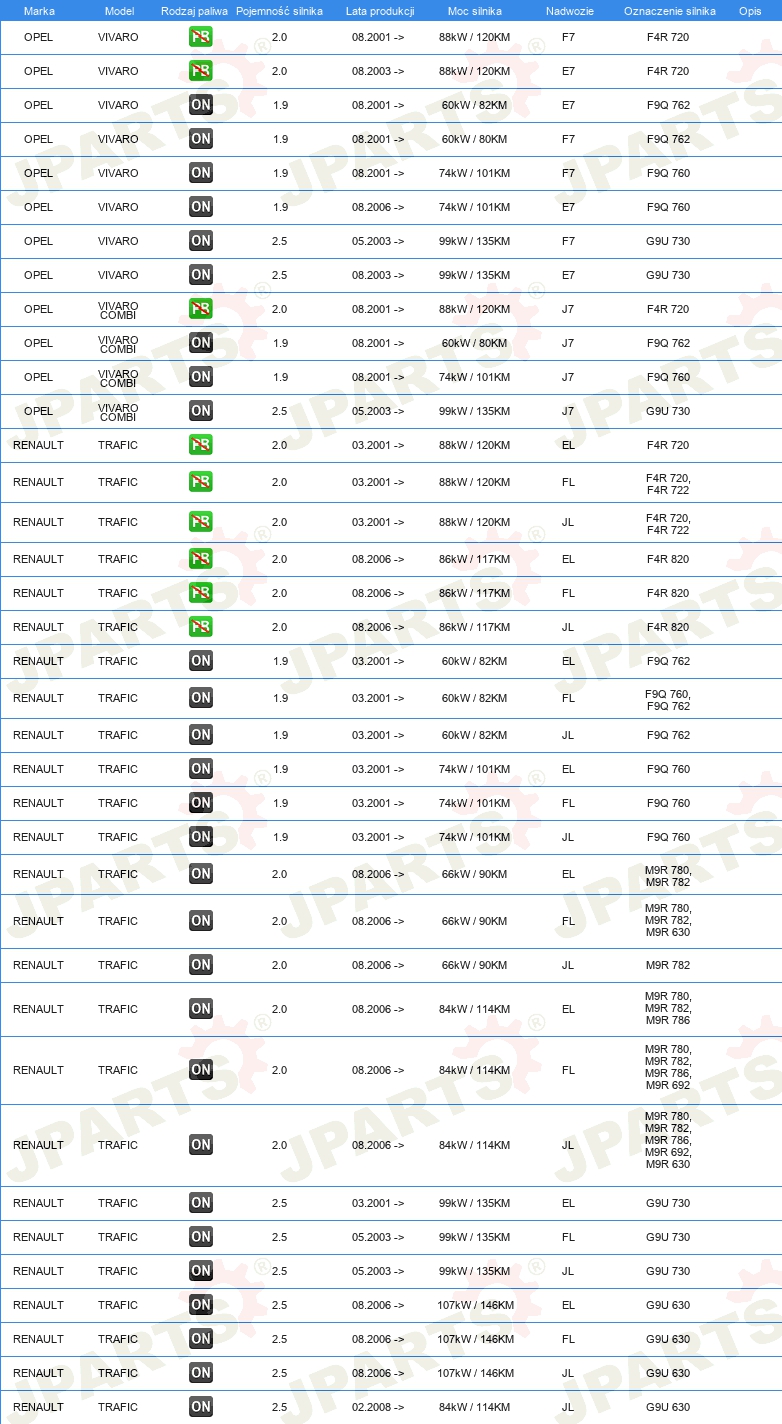The width and height of the screenshot is (782, 1424).
Task: Click ON icon in Vivaro 74kW F7 row
Action: coord(201,173)
